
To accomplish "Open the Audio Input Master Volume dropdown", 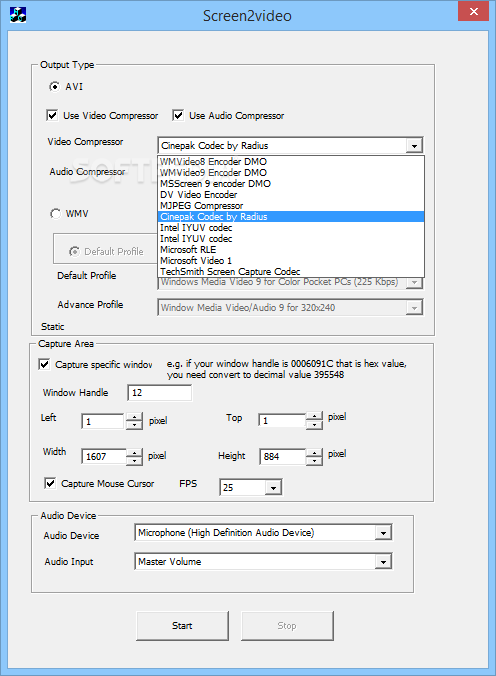I will (x=383, y=562).
